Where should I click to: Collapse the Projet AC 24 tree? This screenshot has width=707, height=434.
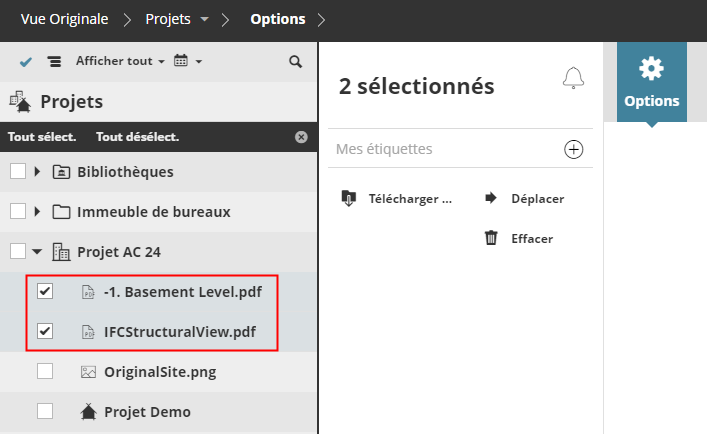point(38,252)
